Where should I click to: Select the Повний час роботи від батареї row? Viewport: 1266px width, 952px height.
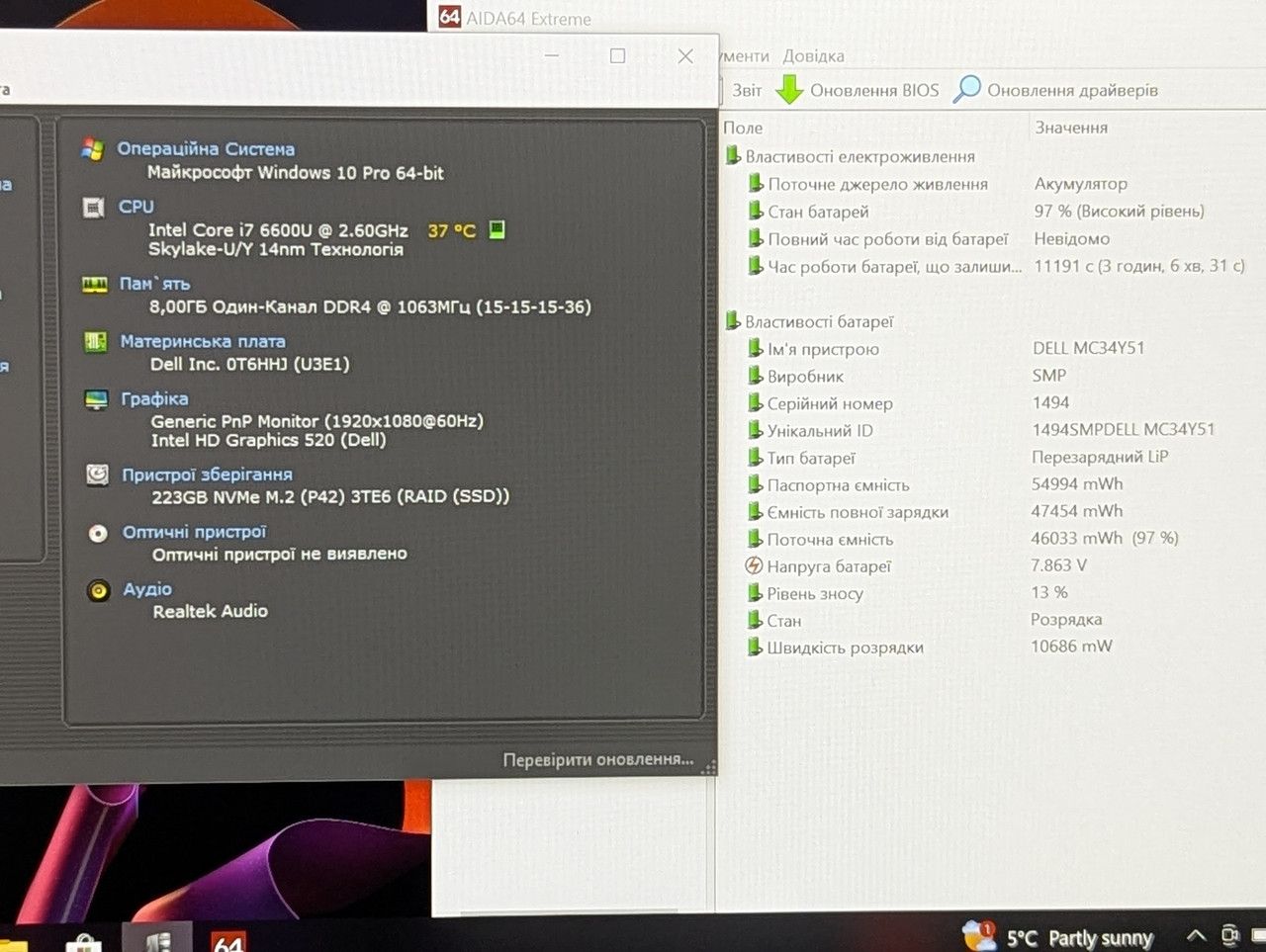(992, 239)
